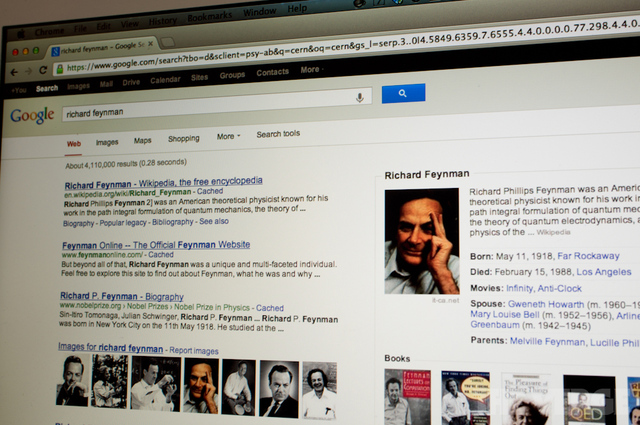Switch to the Maps results tab
This screenshot has width=640, height=425.
(143, 140)
